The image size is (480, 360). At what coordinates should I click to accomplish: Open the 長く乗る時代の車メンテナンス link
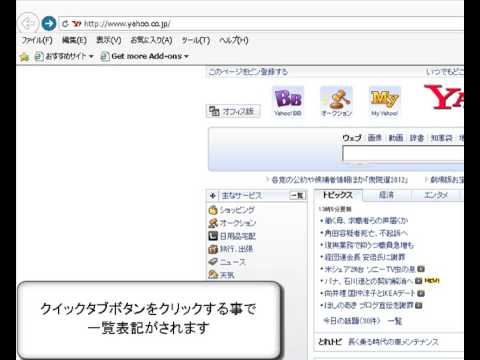(393, 342)
